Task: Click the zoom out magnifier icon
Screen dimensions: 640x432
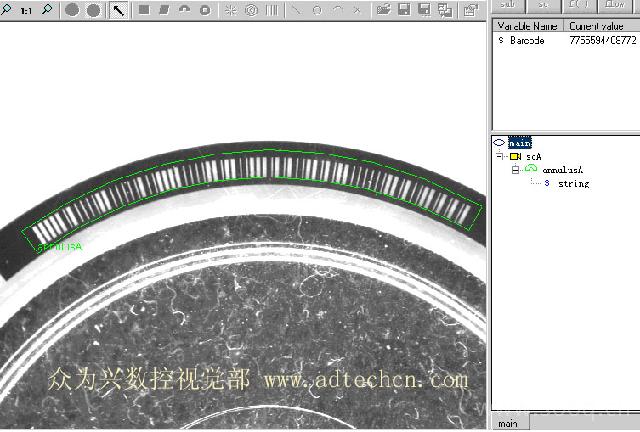Action: click(46, 10)
